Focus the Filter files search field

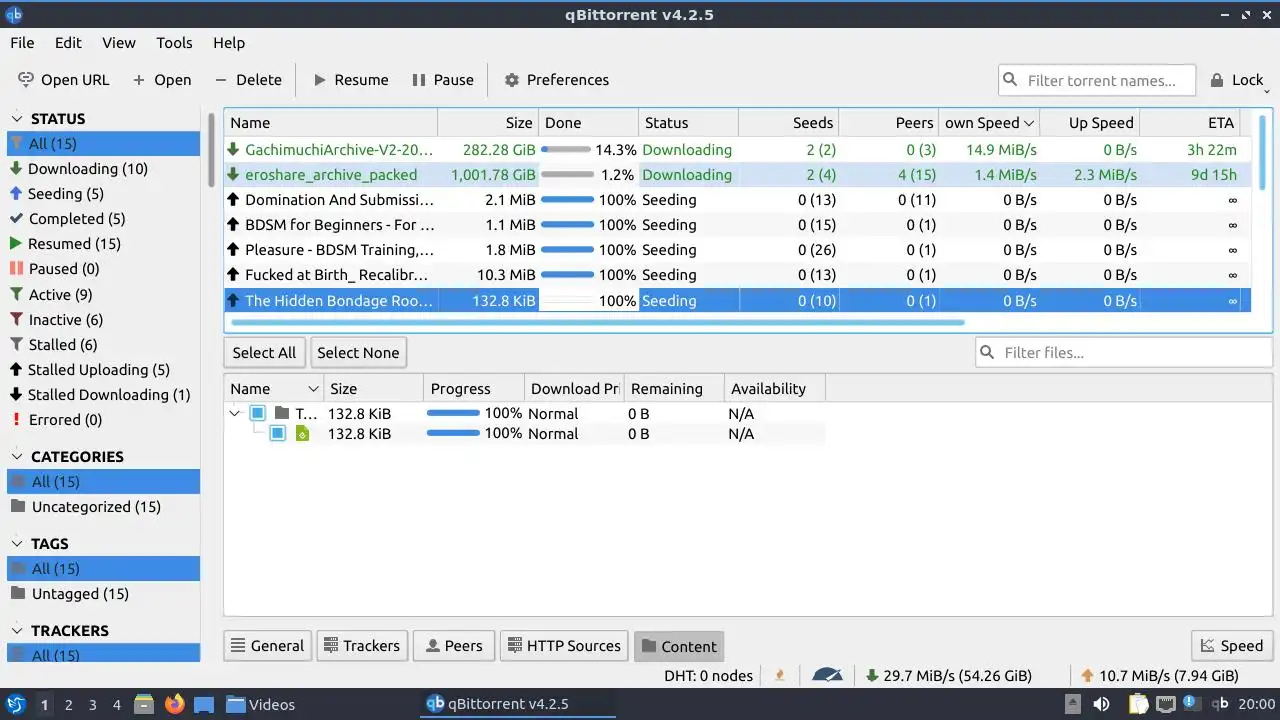1124,352
